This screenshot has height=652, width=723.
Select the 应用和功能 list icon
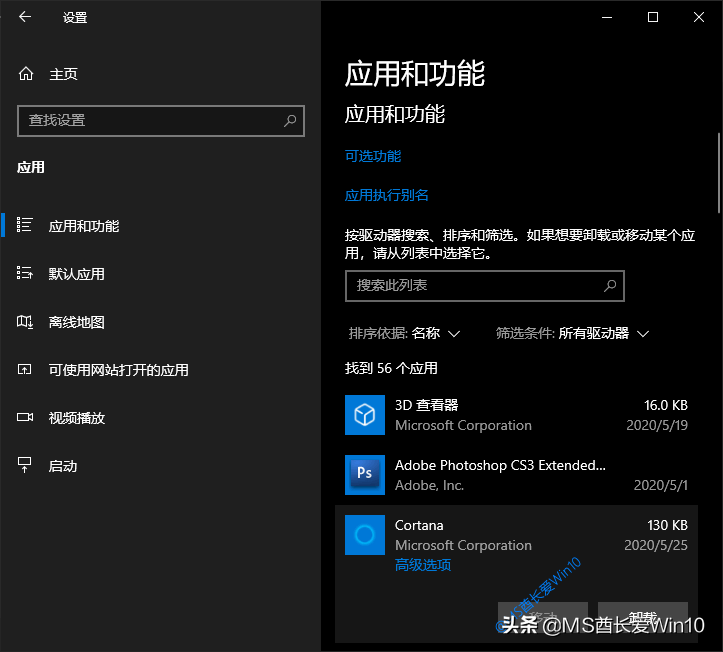pyautogui.click(x=24, y=225)
